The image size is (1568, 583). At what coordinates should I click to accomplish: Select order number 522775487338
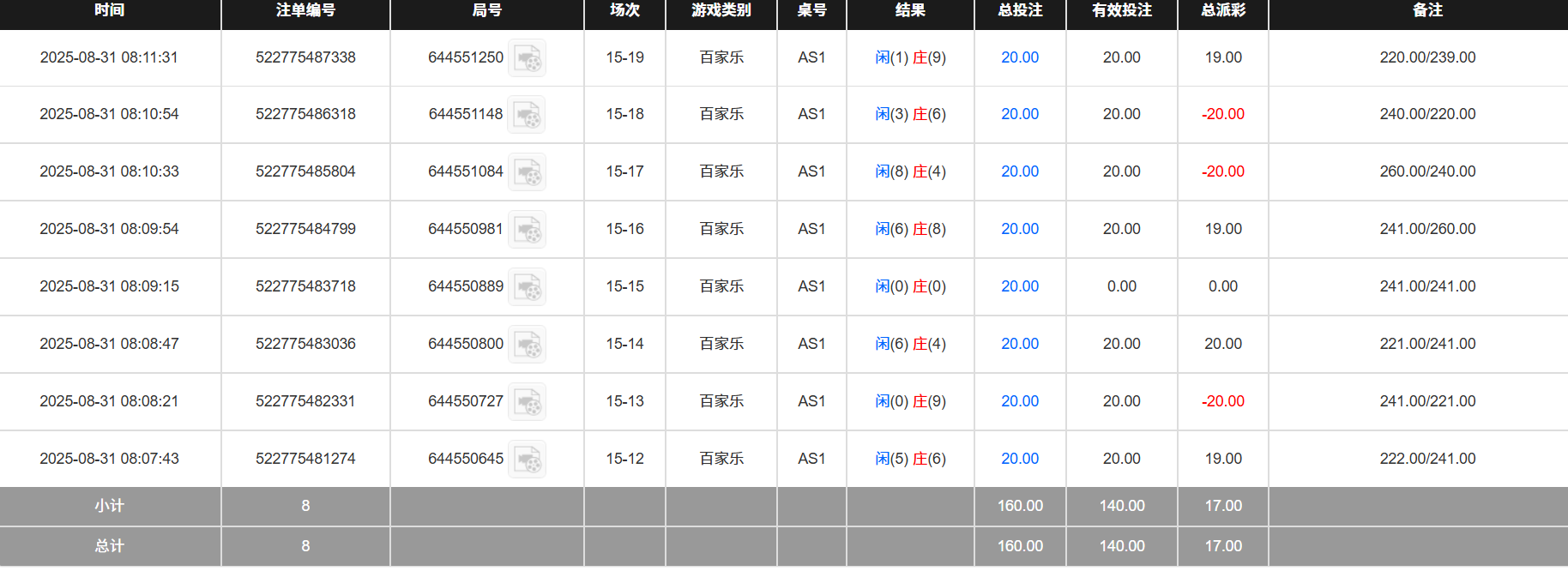pyautogui.click(x=305, y=57)
